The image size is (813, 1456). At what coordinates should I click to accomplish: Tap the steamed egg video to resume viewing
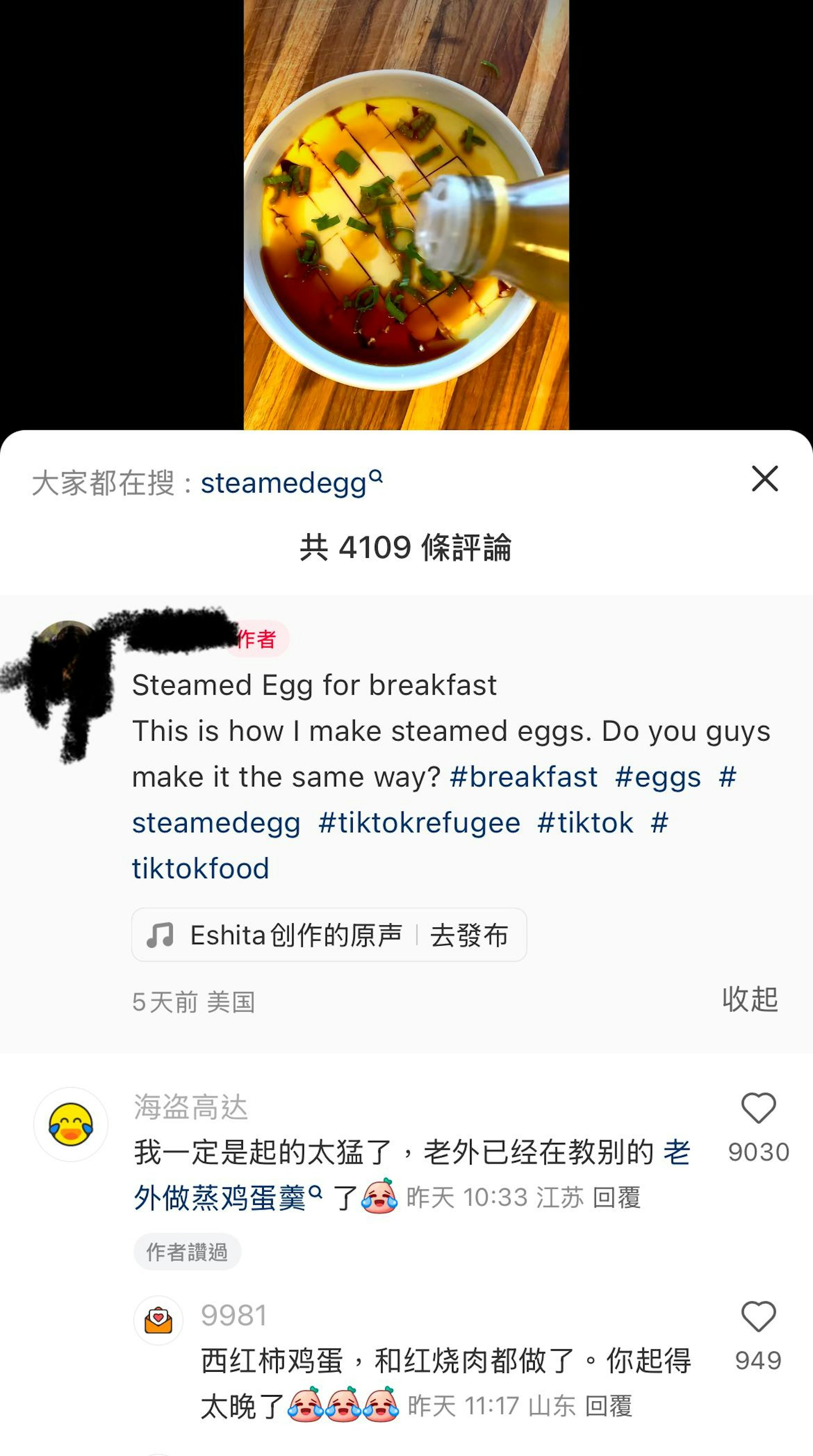tap(406, 215)
